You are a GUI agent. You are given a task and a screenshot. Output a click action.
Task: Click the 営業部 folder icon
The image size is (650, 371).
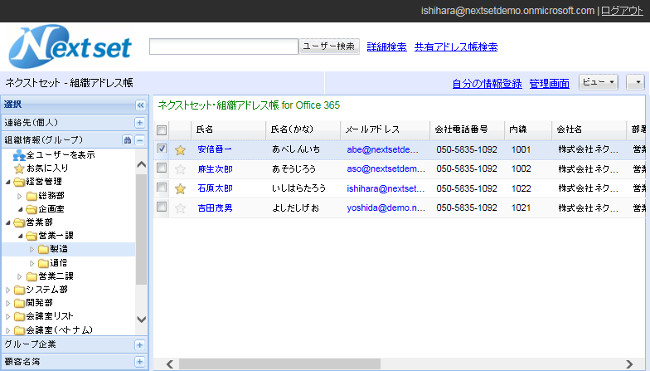[x=19, y=223]
